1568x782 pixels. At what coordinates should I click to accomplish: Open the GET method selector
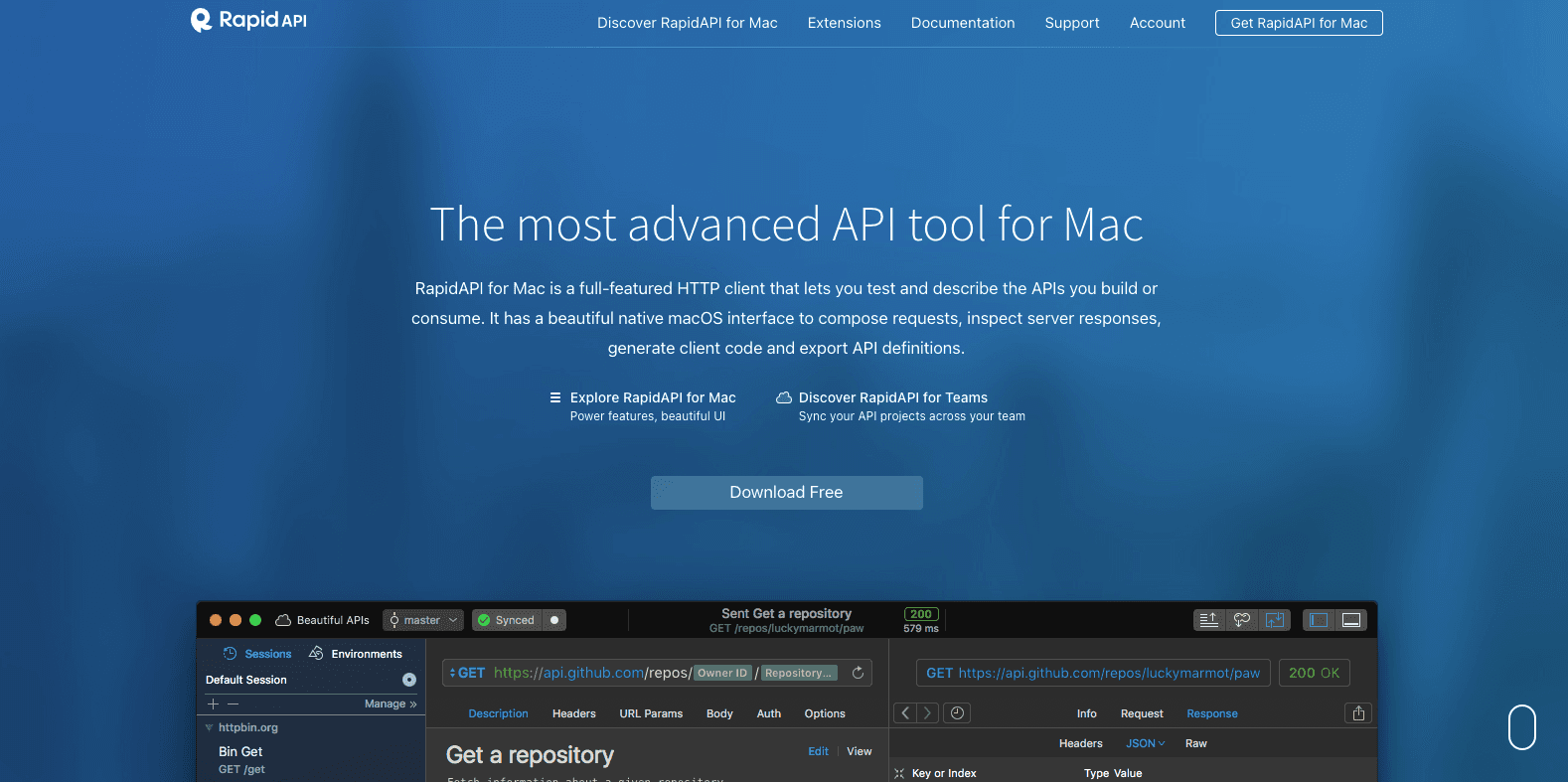[x=467, y=673]
